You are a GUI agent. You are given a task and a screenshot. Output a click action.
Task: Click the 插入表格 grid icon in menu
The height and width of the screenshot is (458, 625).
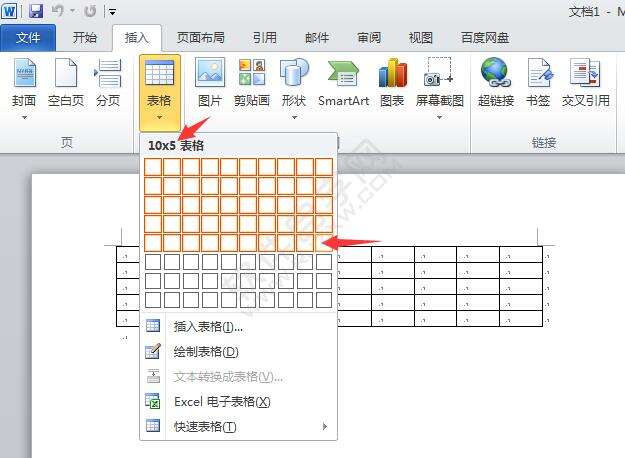pyautogui.click(x=153, y=326)
